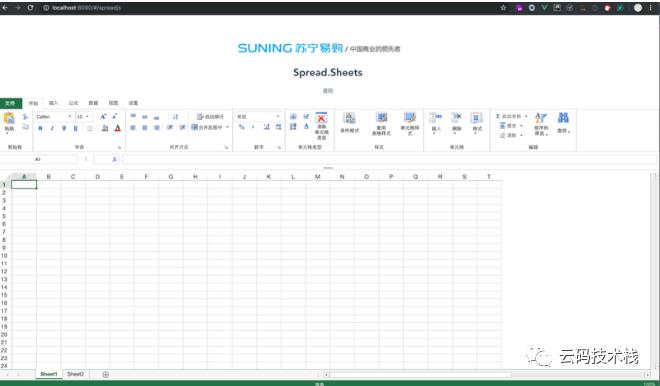The image size is (660, 386).
Task: Open the sort and filter menu
Action: pos(541,124)
